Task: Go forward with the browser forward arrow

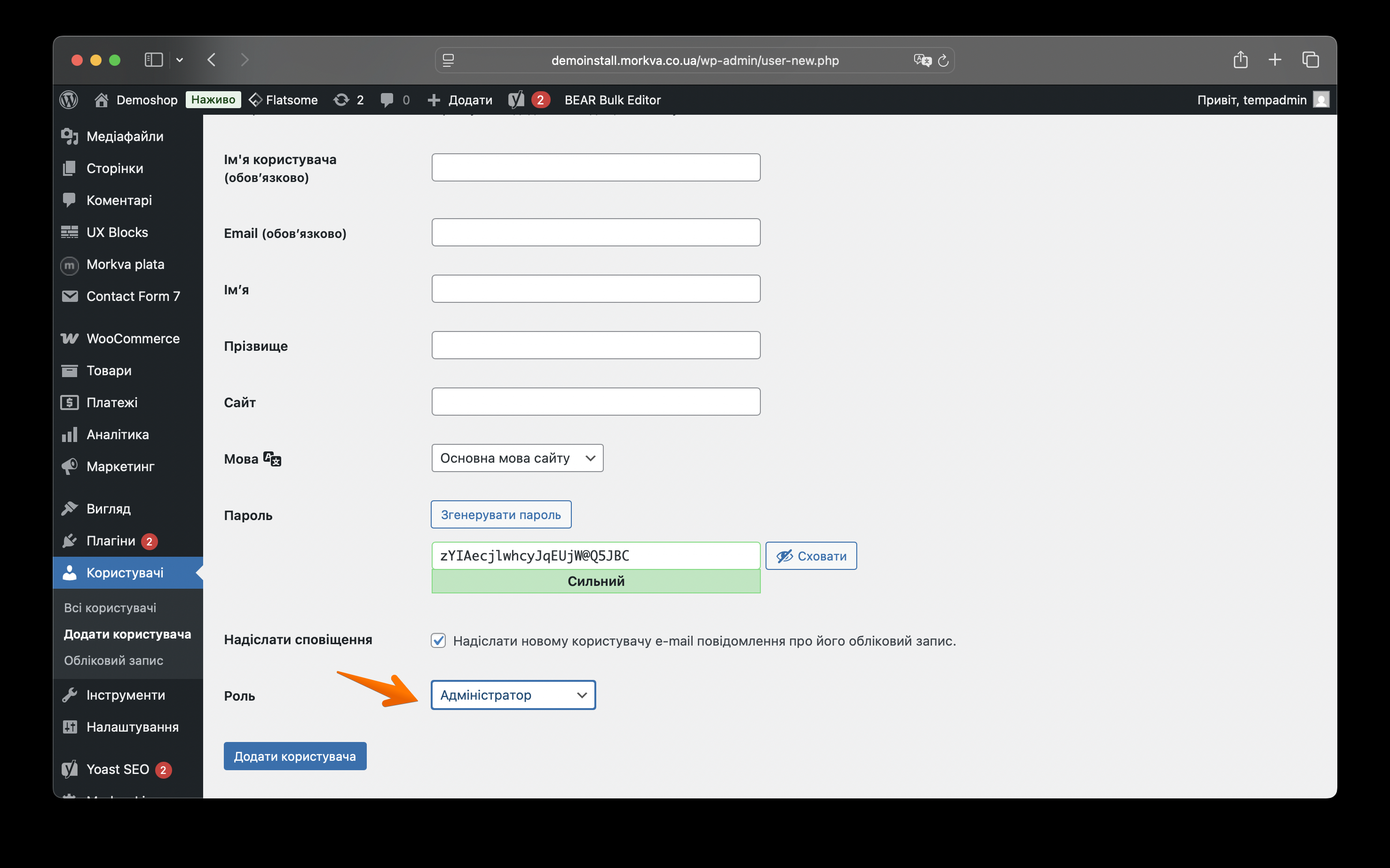Action: pyautogui.click(x=245, y=60)
